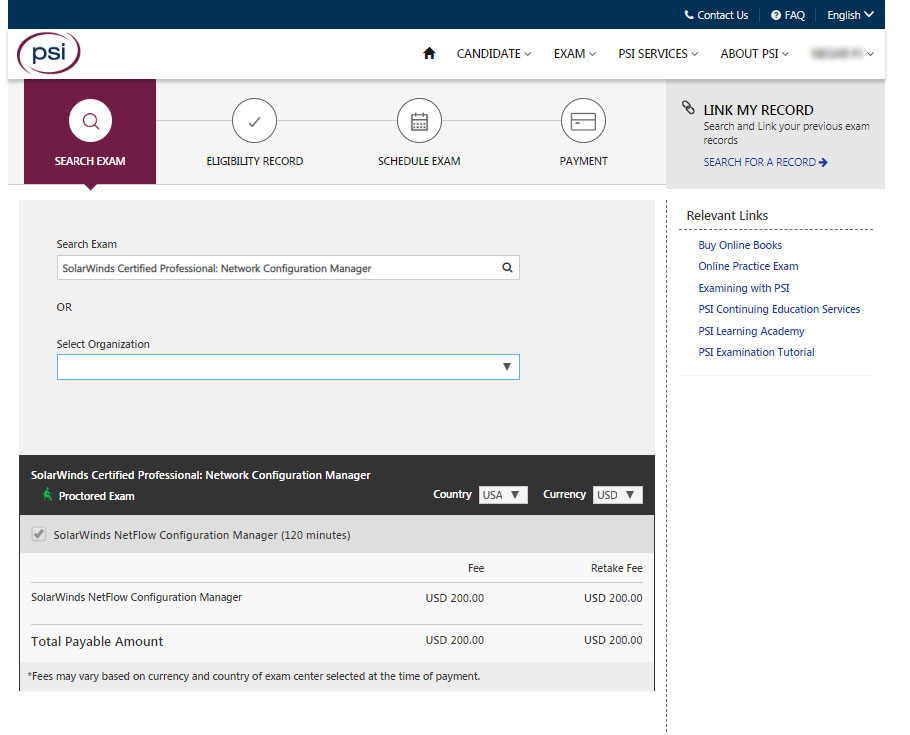The height and width of the screenshot is (735, 910).
Task: Open the Schedule Exam calendar step icon
Action: click(x=419, y=121)
